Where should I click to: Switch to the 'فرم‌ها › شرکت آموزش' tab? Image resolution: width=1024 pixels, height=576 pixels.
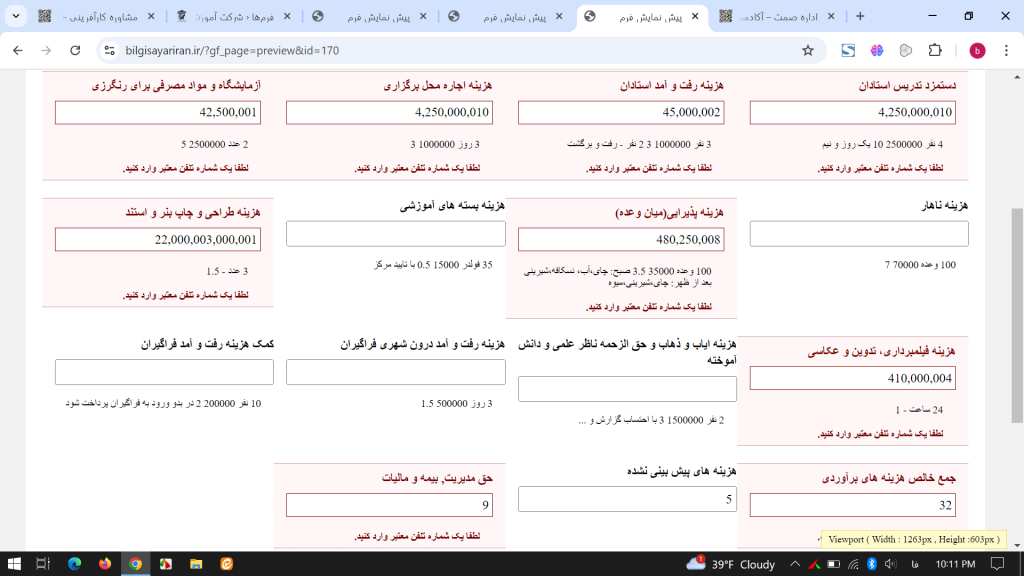click(x=228, y=17)
